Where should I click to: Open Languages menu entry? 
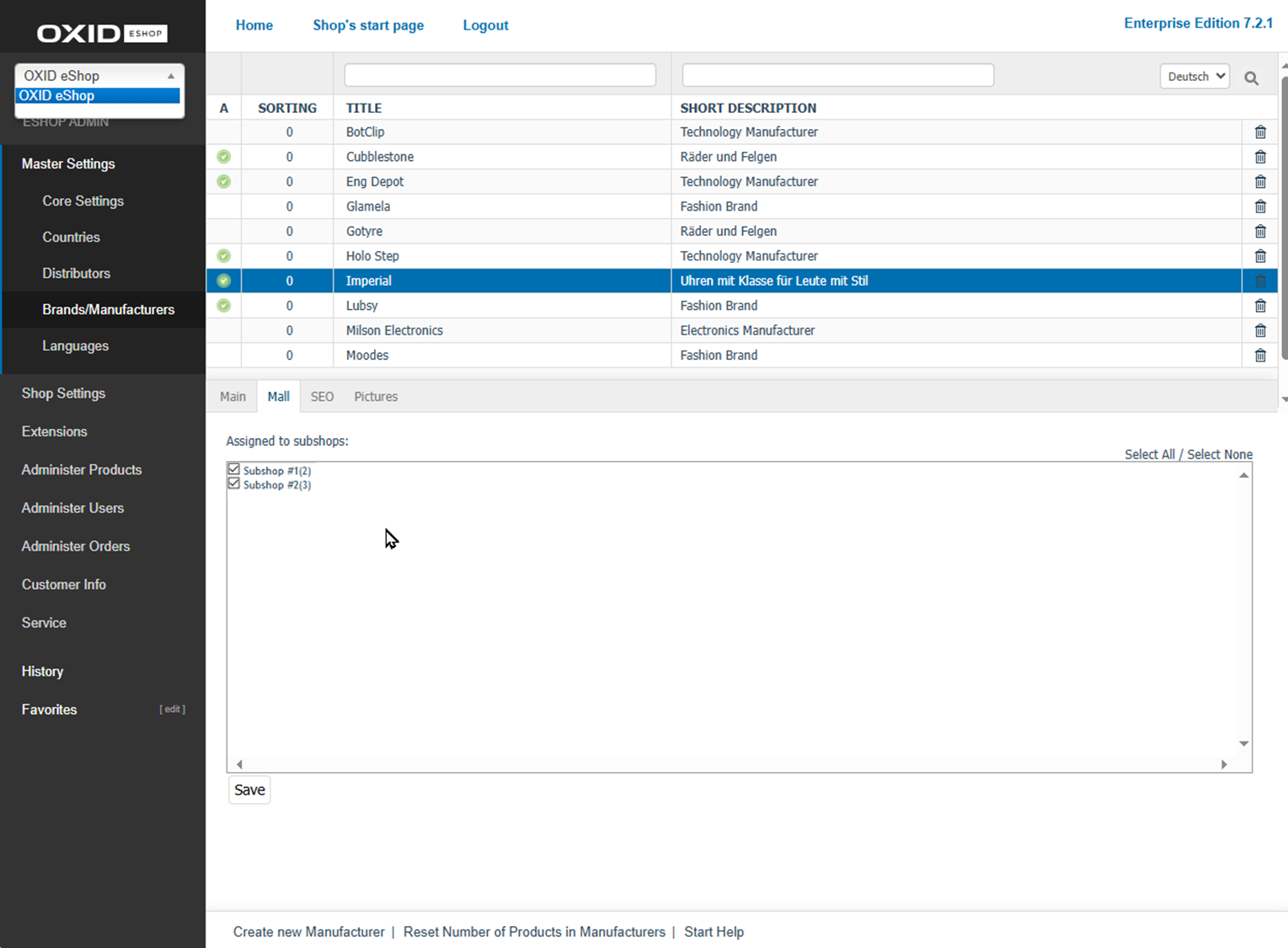pos(76,346)
